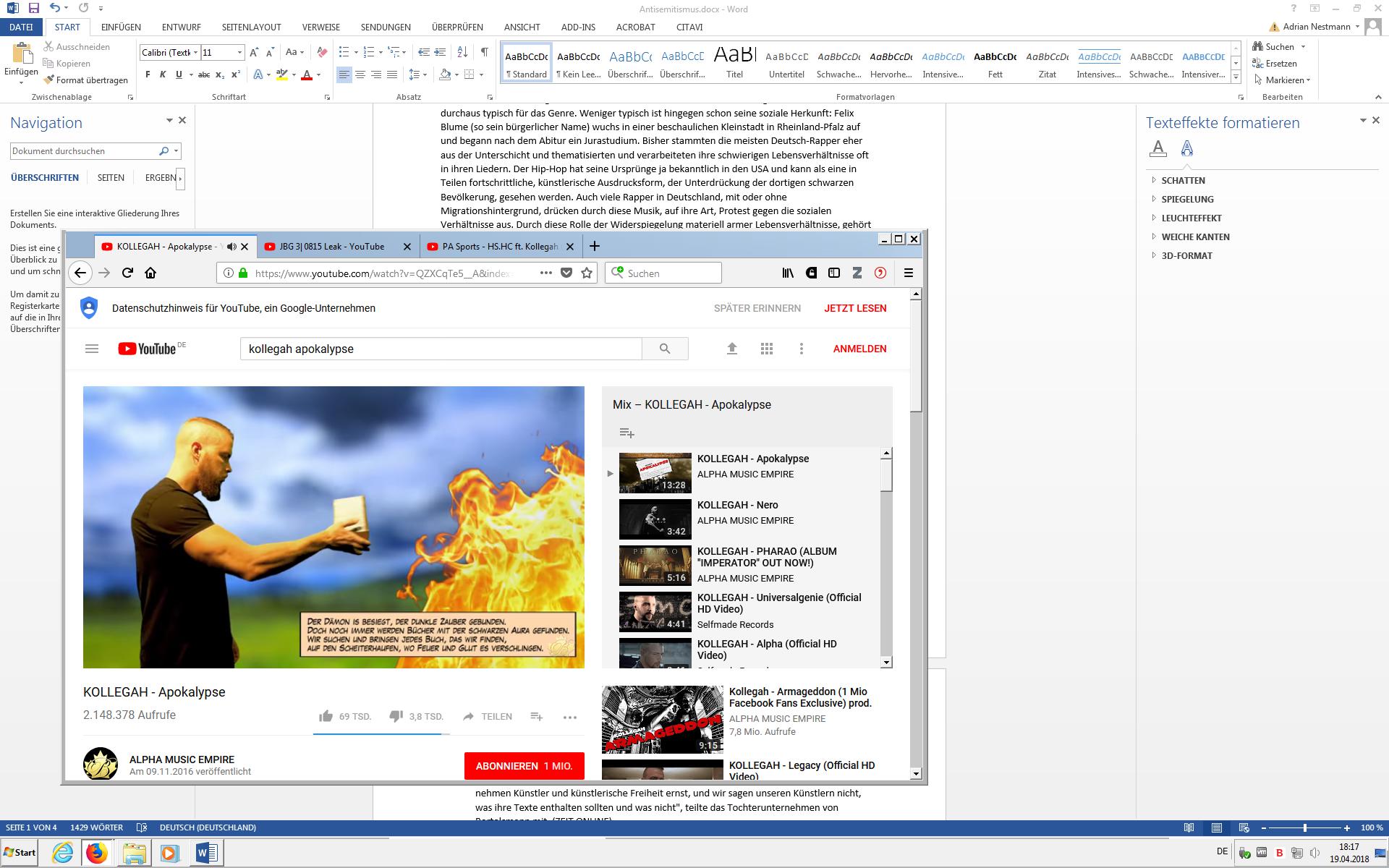Open Firefox library icon
The height and width of the screenshot is (868, 1389).
[x=788, y=273]
